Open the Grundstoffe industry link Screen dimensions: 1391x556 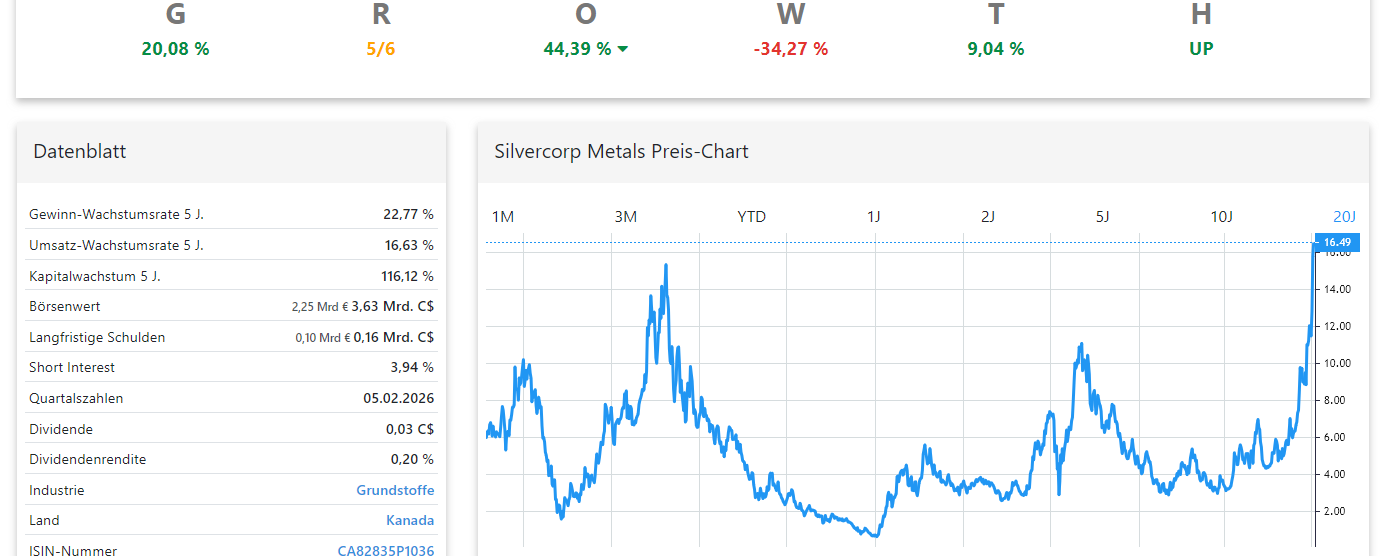(395, 491)
